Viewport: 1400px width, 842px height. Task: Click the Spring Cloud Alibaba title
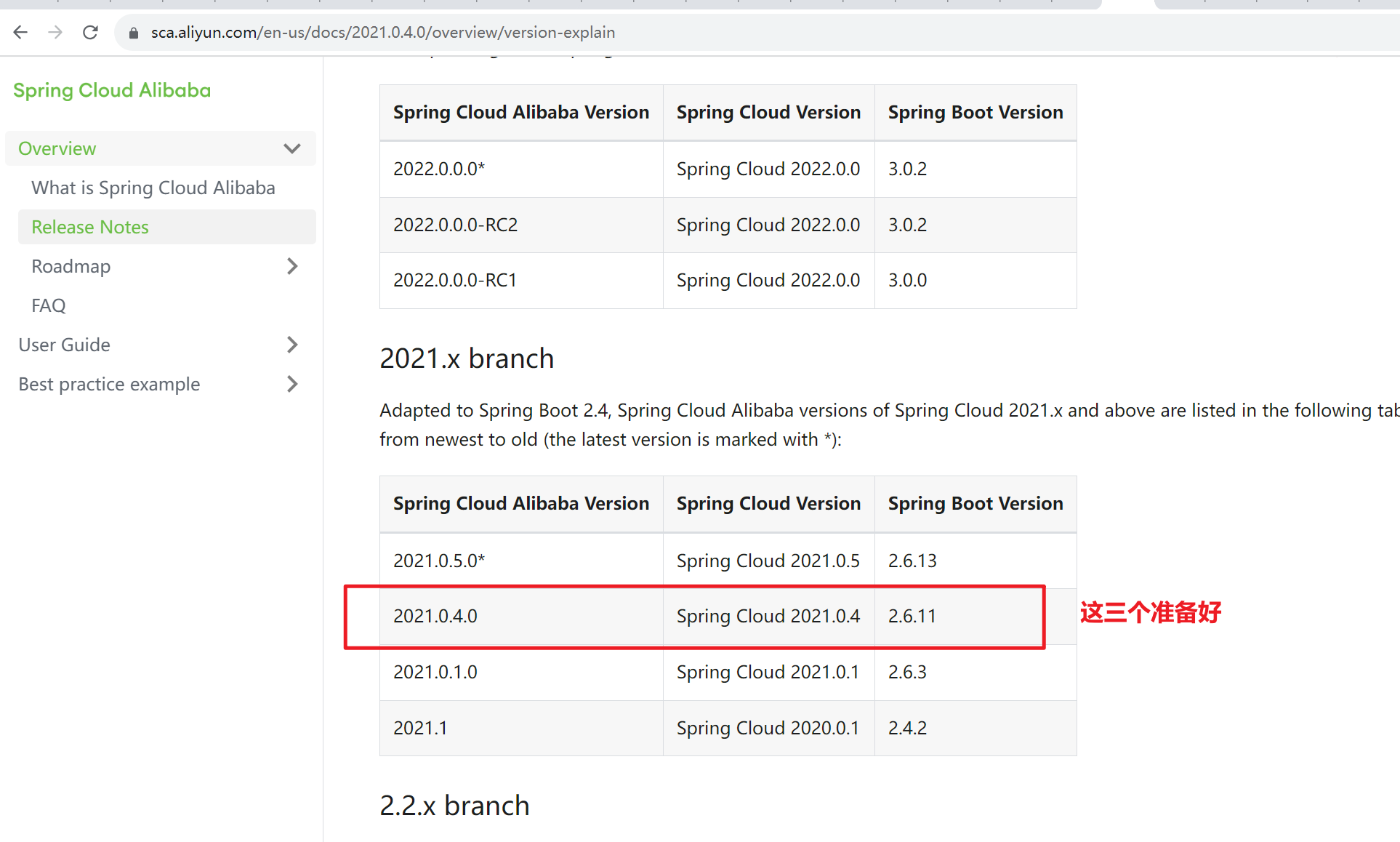112,90
